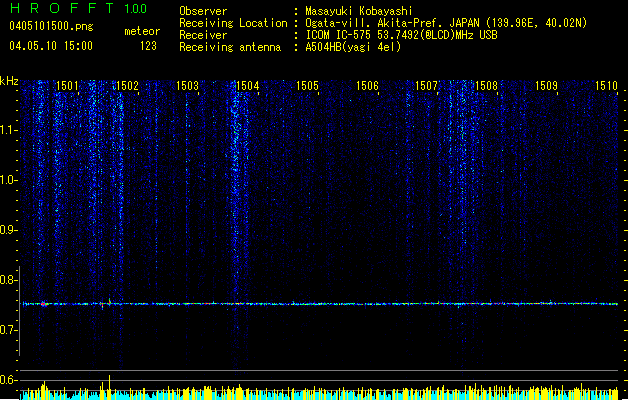Select the Ogata-vill. Akita-Pref. JAPAN location text
This screenshot has height=400, width=629.
446,23
